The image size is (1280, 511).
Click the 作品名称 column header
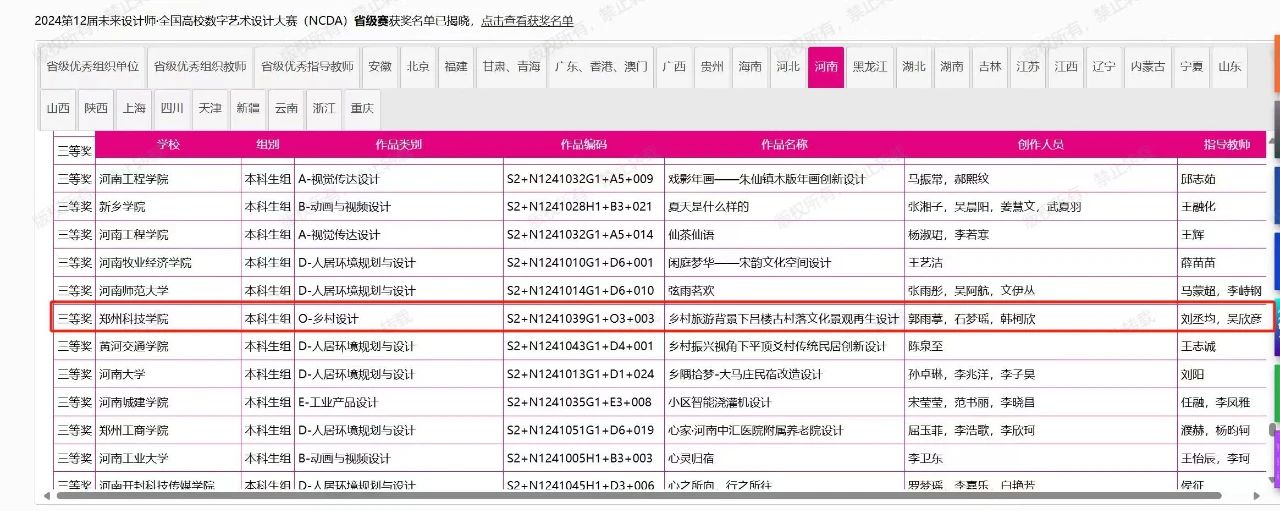tap(784, 146)
